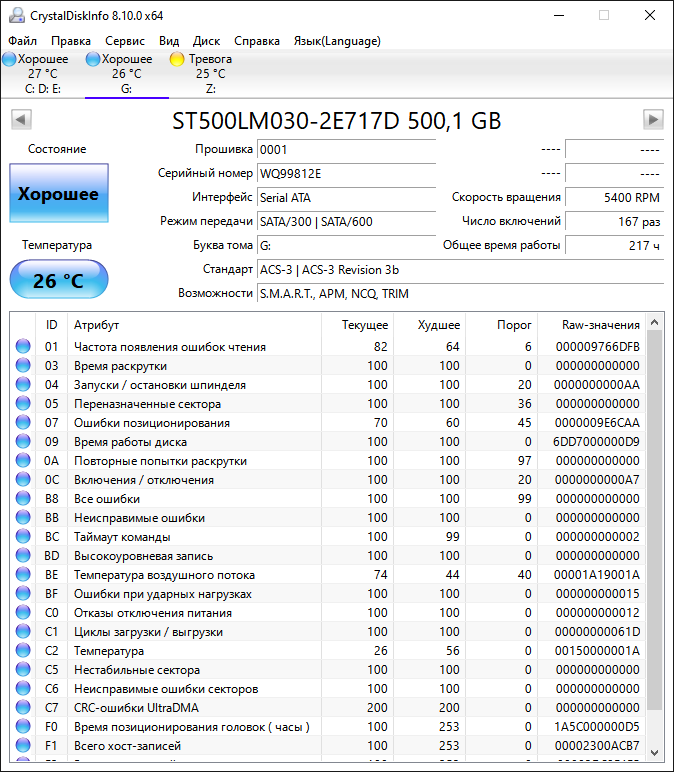Select row Высокоуровневая запись
Viewport: 674px width, 772px height.
pyautogui.click(x=328, y=556)
